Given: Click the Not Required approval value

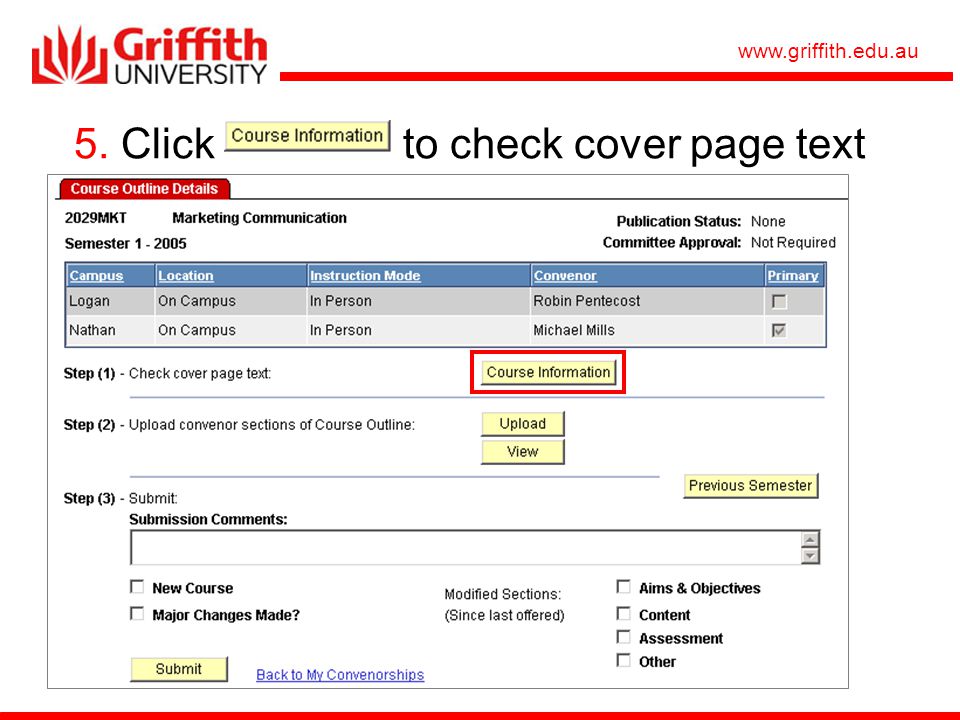Looking at the screenshot, I should coord(793,242).
